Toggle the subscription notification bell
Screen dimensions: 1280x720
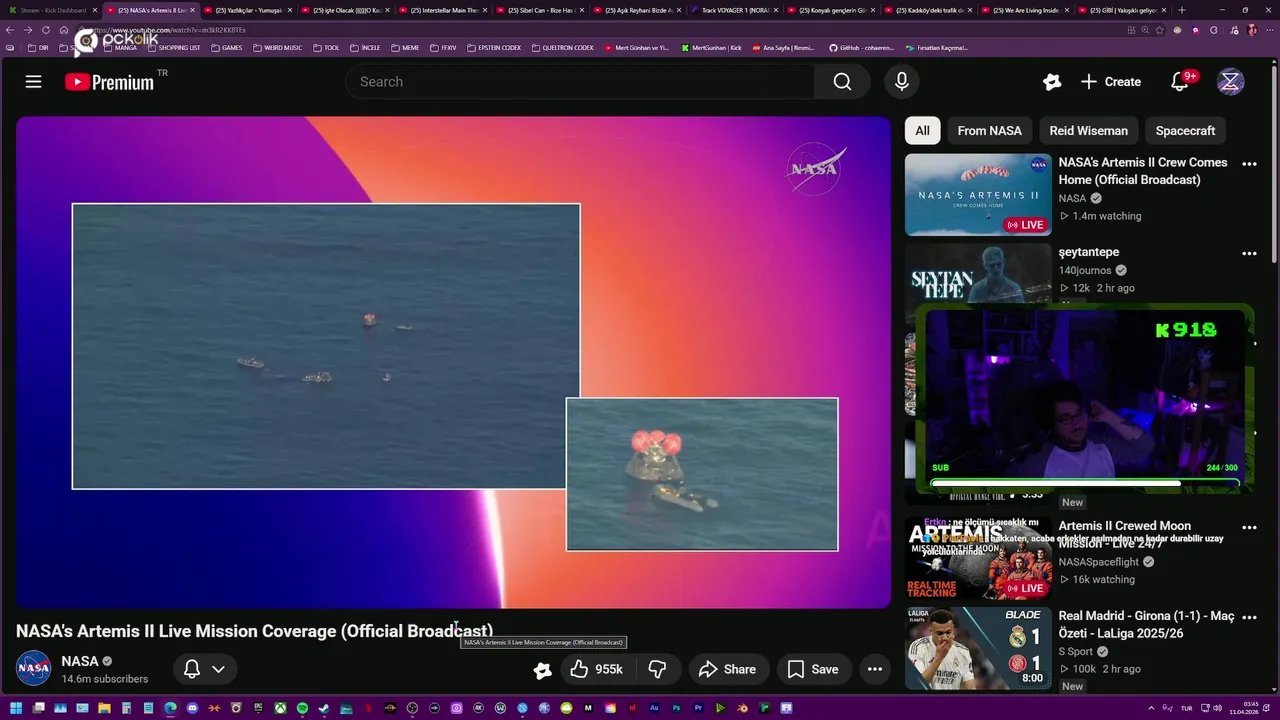tap(192, 669)
